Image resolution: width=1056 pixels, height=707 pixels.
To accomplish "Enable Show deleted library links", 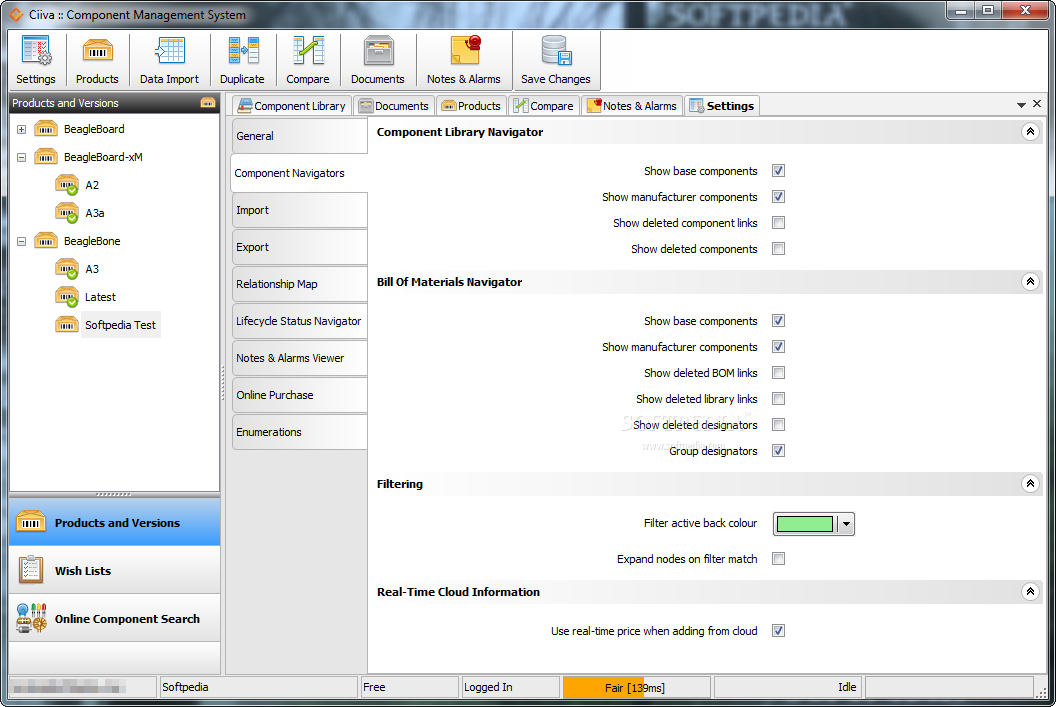I will (779, 399).
